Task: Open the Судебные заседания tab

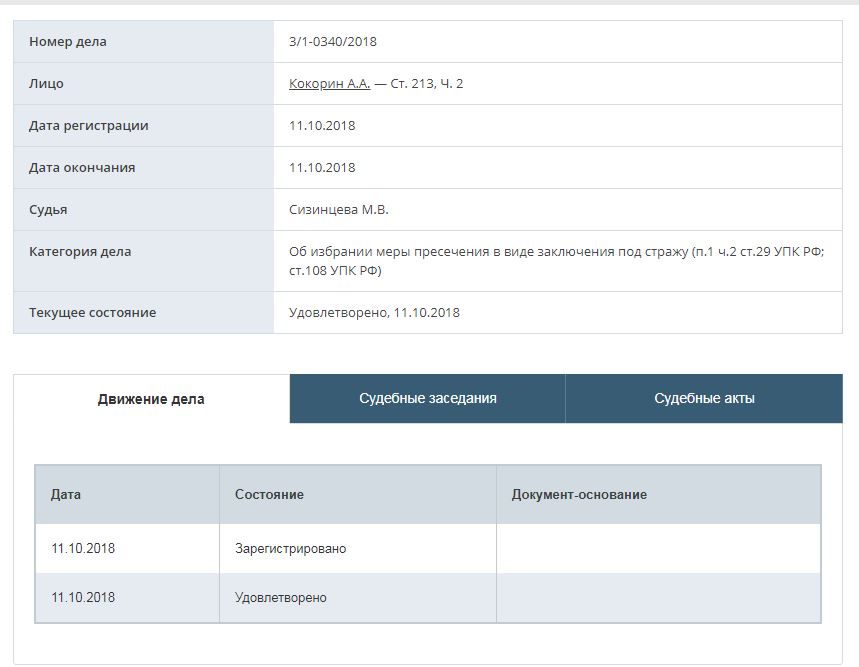Action: click(427, 398)
